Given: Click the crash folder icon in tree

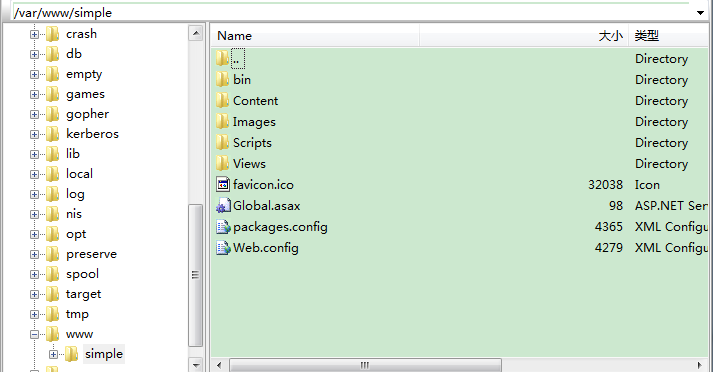Looking at the screenshot, I should point(53,34).
